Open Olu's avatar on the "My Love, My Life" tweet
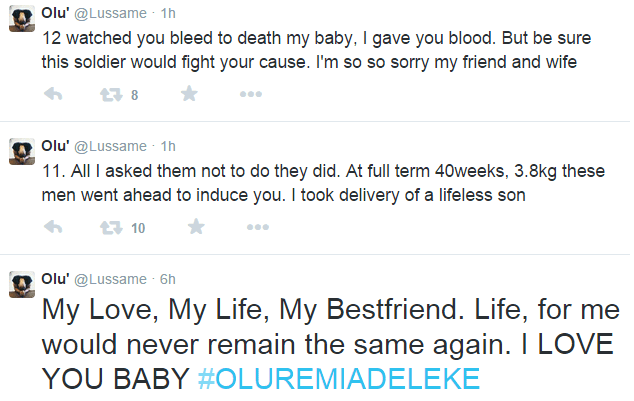This screenshot has height=401, width=634. pyautogui.click(x=22, y=284)
